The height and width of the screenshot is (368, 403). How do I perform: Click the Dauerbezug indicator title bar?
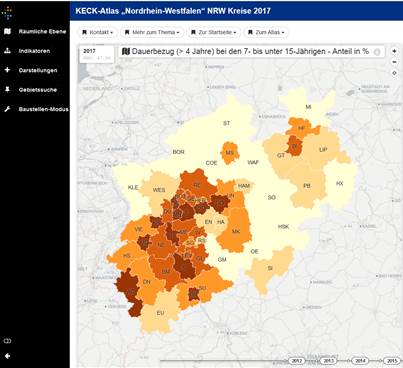point(252,52)
